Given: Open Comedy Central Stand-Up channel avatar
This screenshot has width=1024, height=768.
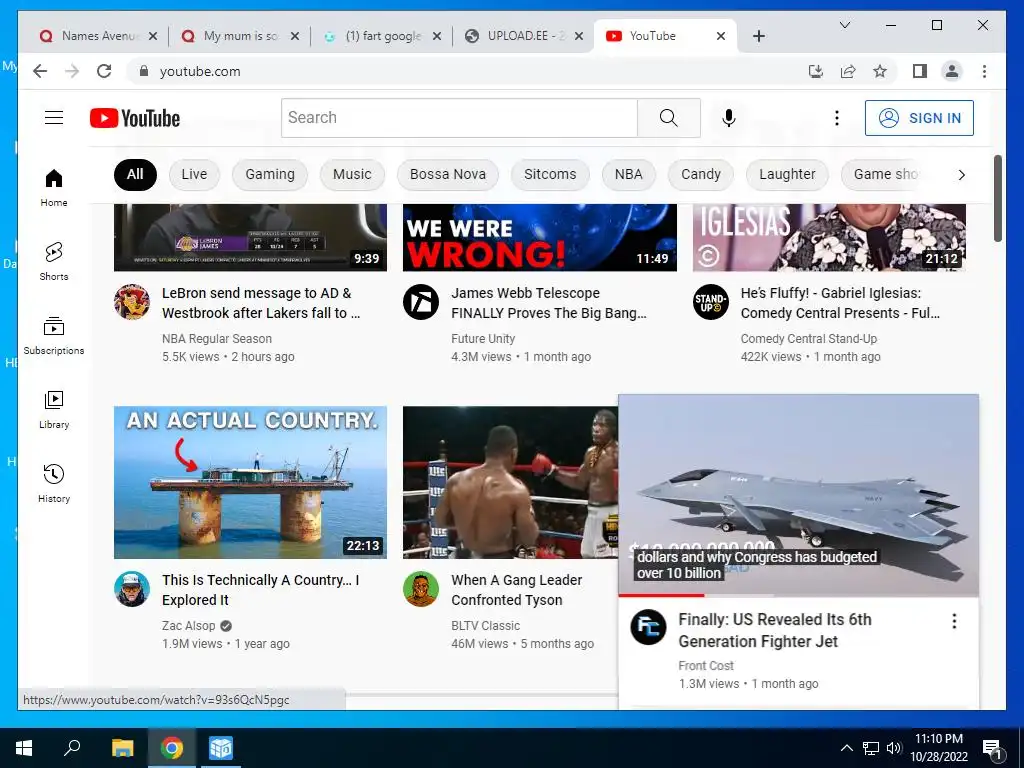Looking at the screenshot, I should pos(711,302).
